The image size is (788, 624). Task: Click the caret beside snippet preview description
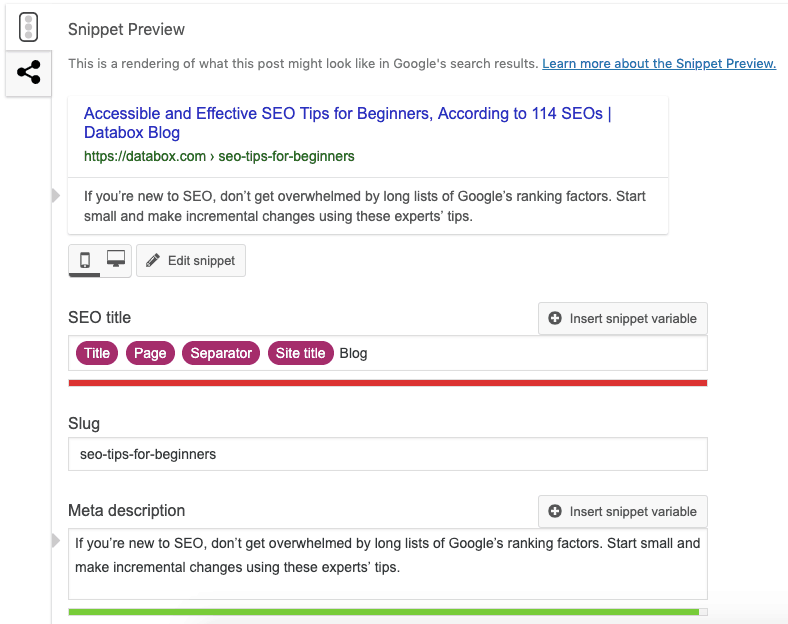click(x=56, y=196)
